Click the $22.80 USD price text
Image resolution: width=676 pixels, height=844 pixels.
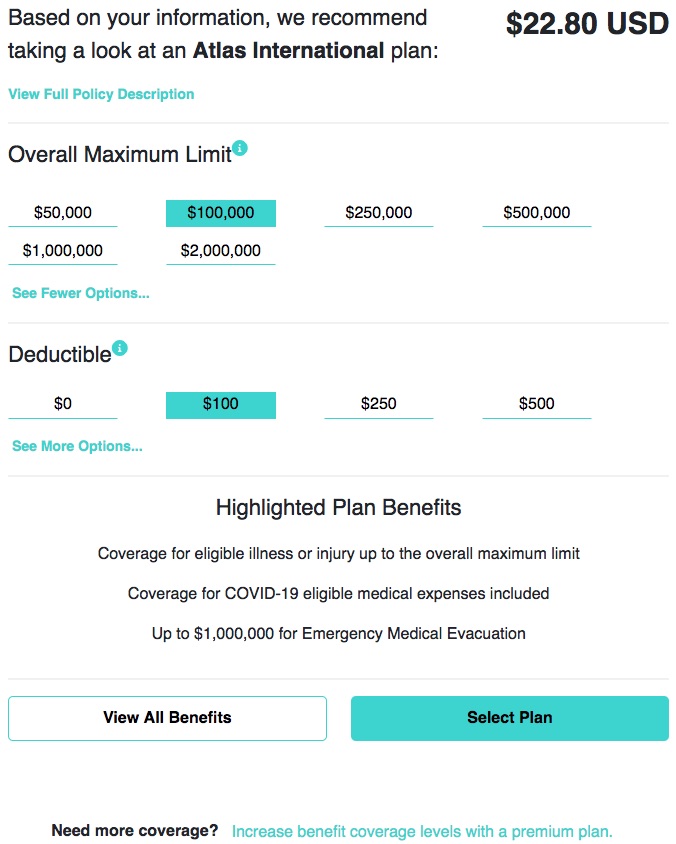click(x=587, y=24)
